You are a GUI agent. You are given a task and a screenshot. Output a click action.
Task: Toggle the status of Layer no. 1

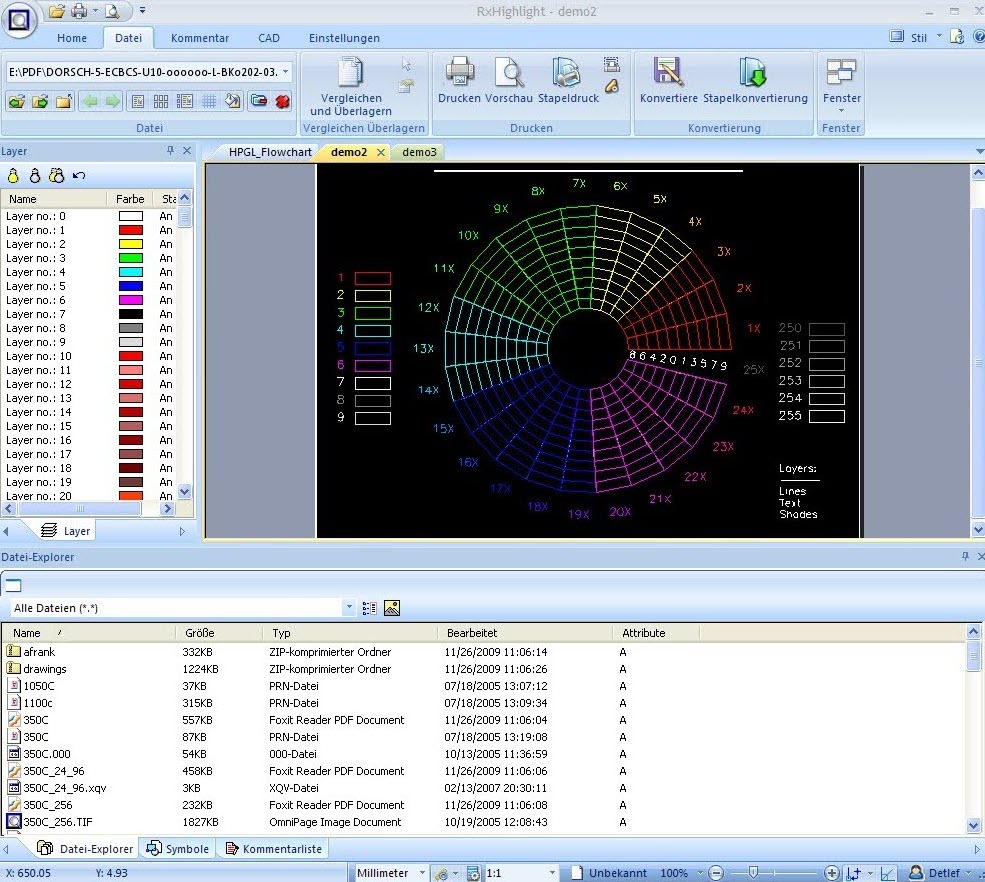[166, 230]
